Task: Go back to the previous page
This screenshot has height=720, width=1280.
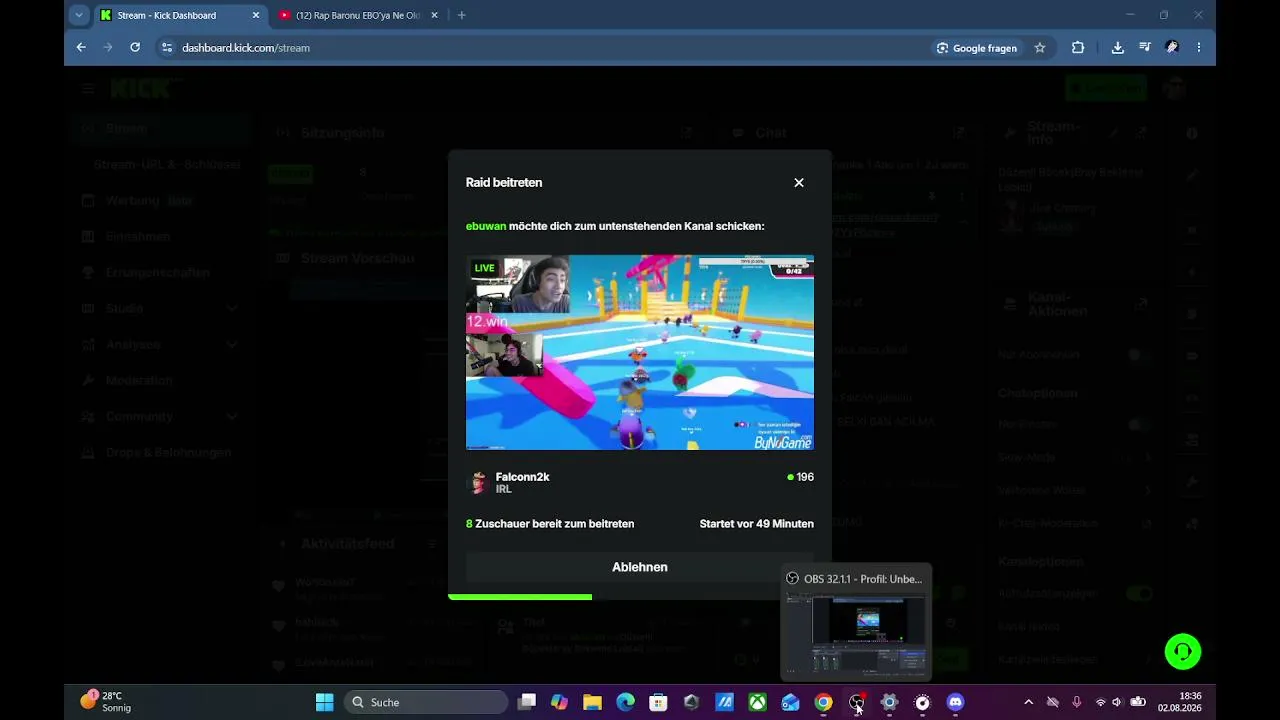Action: pyautogui.click(x=82, y=47)
